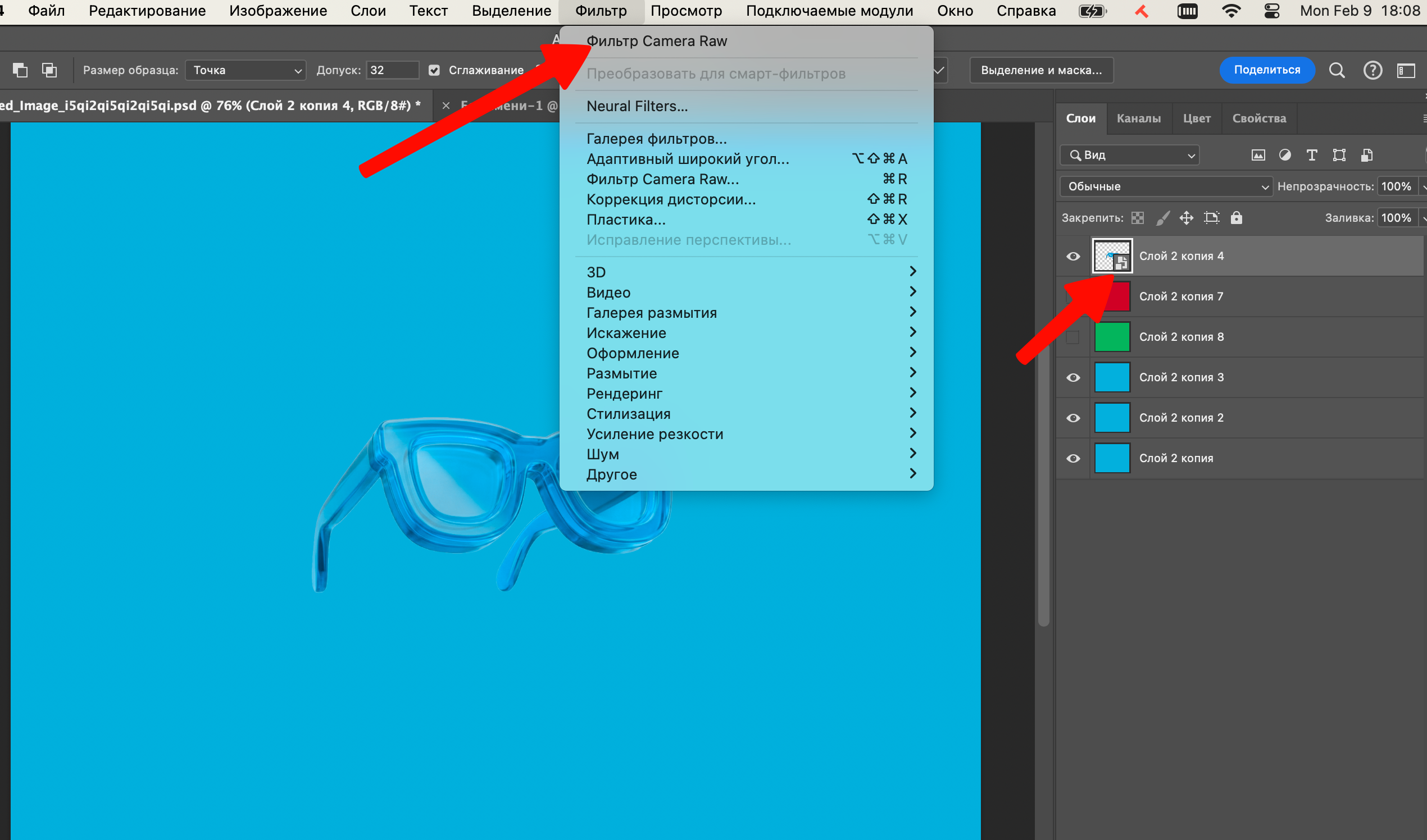
Task: Open the filter by text layers icon
Action: pos(1312,154)
